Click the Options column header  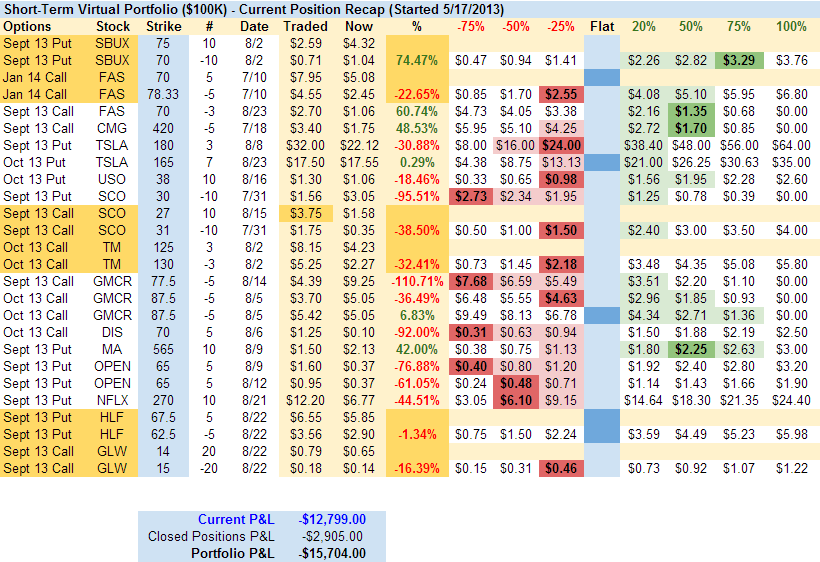(x=27, y=26)
